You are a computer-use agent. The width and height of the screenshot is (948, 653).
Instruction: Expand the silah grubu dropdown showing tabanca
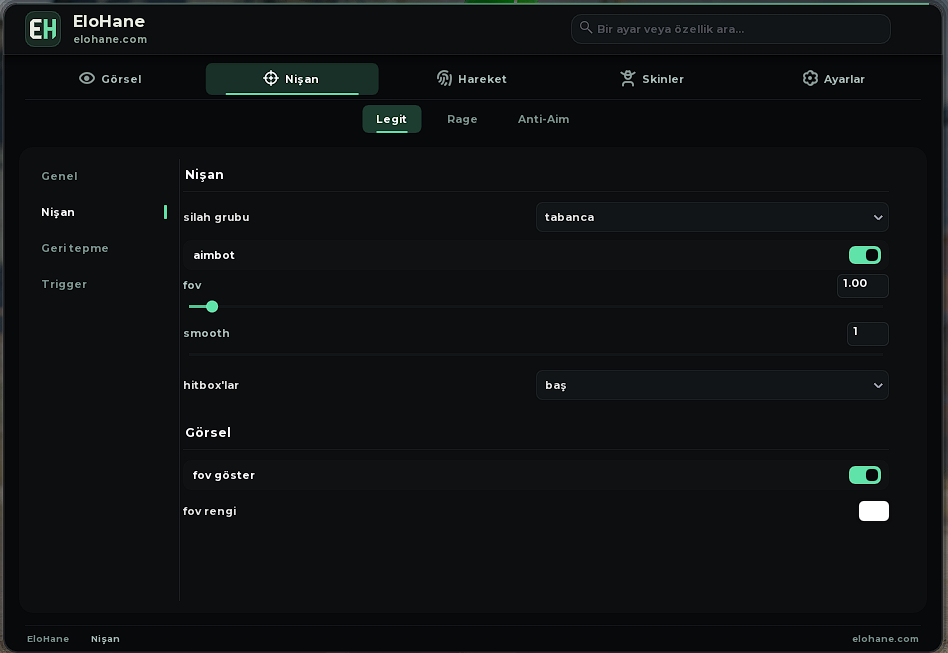[x=712, y=217]
